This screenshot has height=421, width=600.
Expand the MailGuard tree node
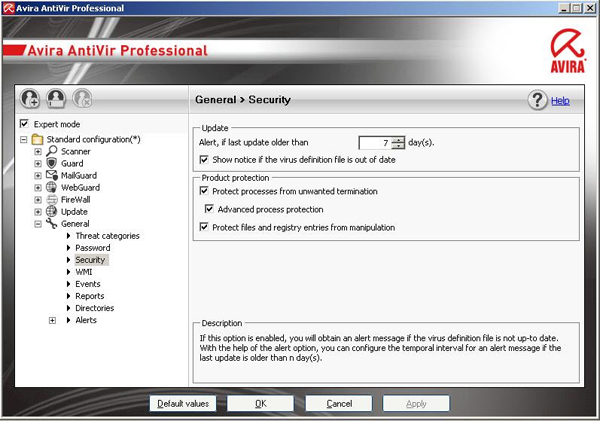(38, 176)
